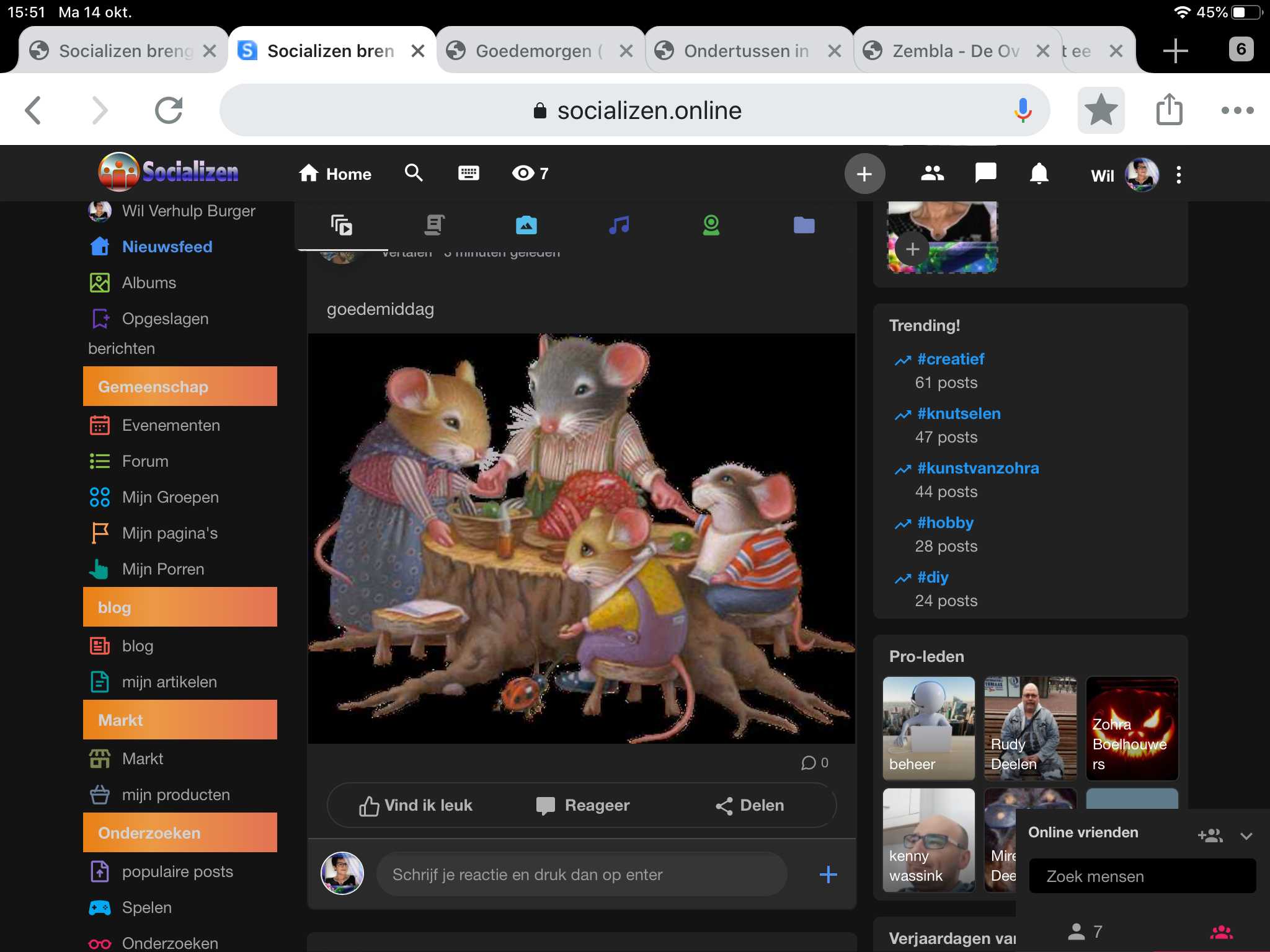This screenshot has width=1270, height=952.
Task: Open Mijn Groepen circles icon
Action: pyautogui.click(x=99, y=497)
